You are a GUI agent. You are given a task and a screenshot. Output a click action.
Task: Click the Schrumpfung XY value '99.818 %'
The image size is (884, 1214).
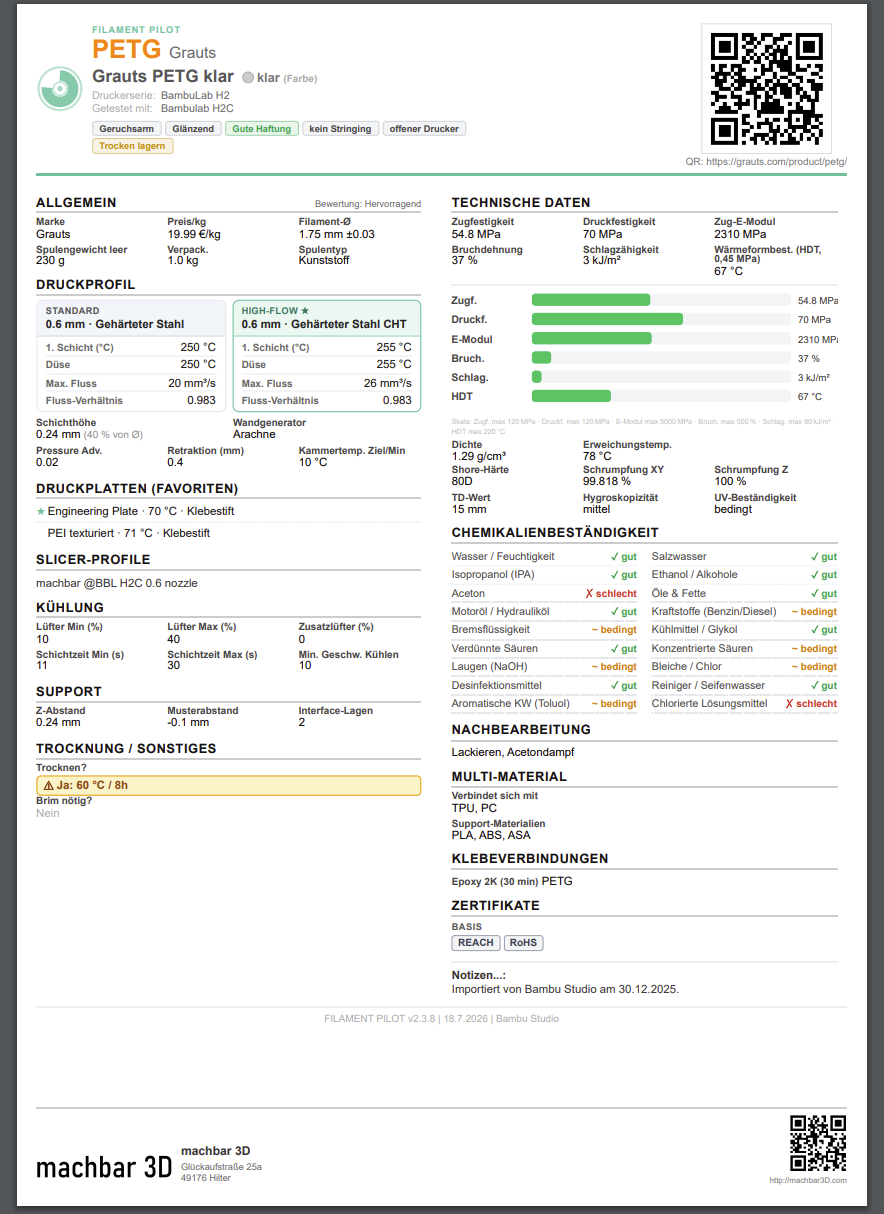tap(608, 481)
